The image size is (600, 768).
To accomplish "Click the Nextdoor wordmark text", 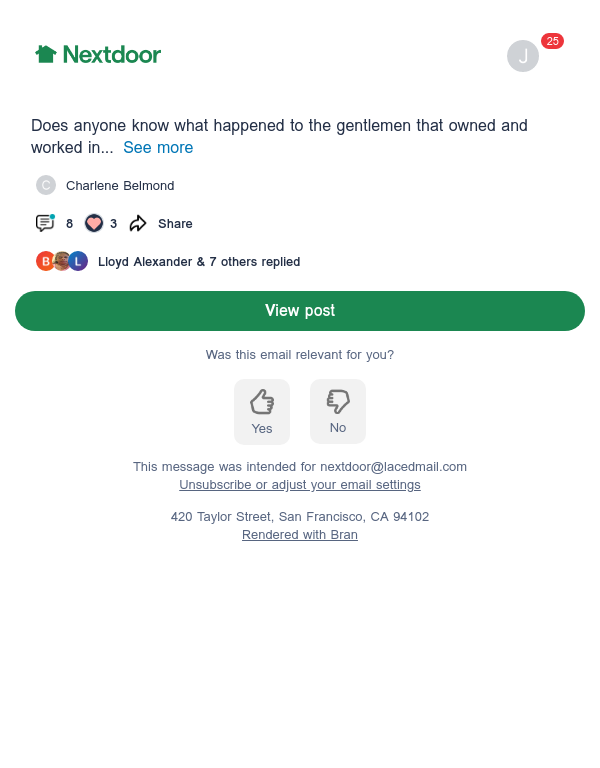I will tap(112, 54).
